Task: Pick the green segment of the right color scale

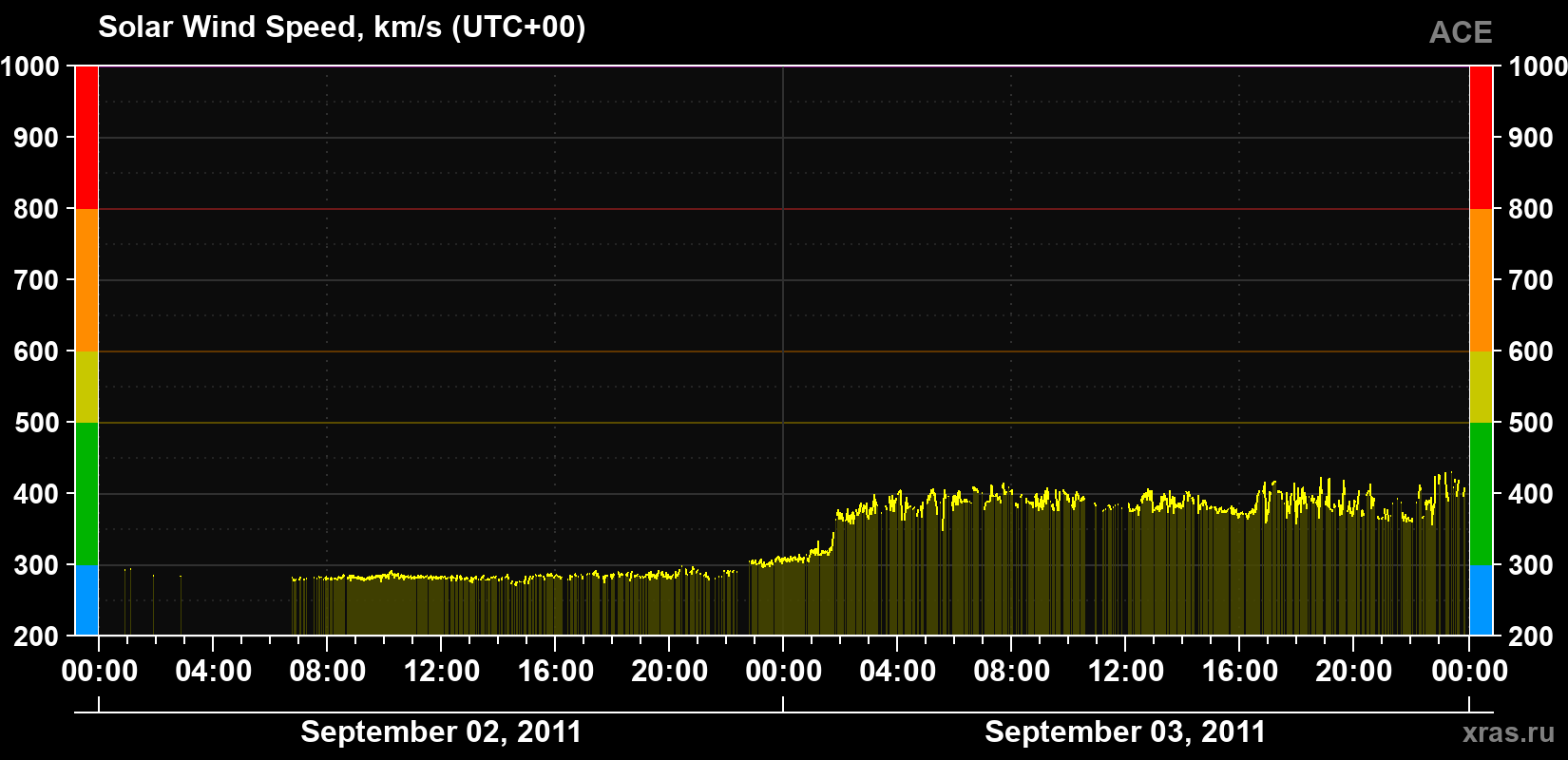Action: [x=1482, y=494]
